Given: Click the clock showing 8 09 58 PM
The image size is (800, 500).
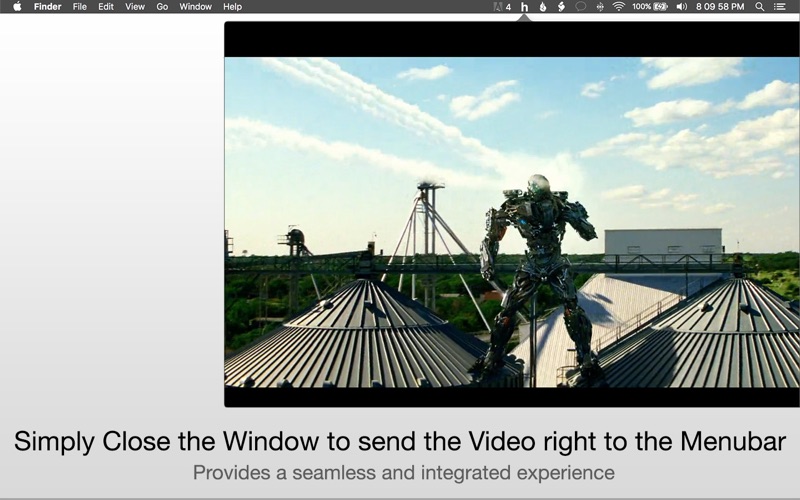Looking at the screenshot, I should pos(720,7).
